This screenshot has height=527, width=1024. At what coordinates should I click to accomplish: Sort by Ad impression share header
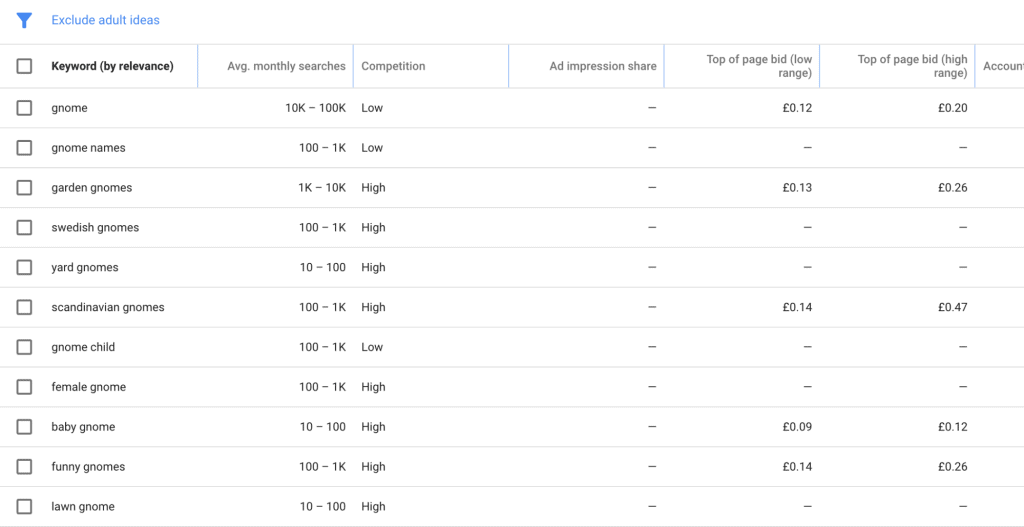(x=602, y=66)
